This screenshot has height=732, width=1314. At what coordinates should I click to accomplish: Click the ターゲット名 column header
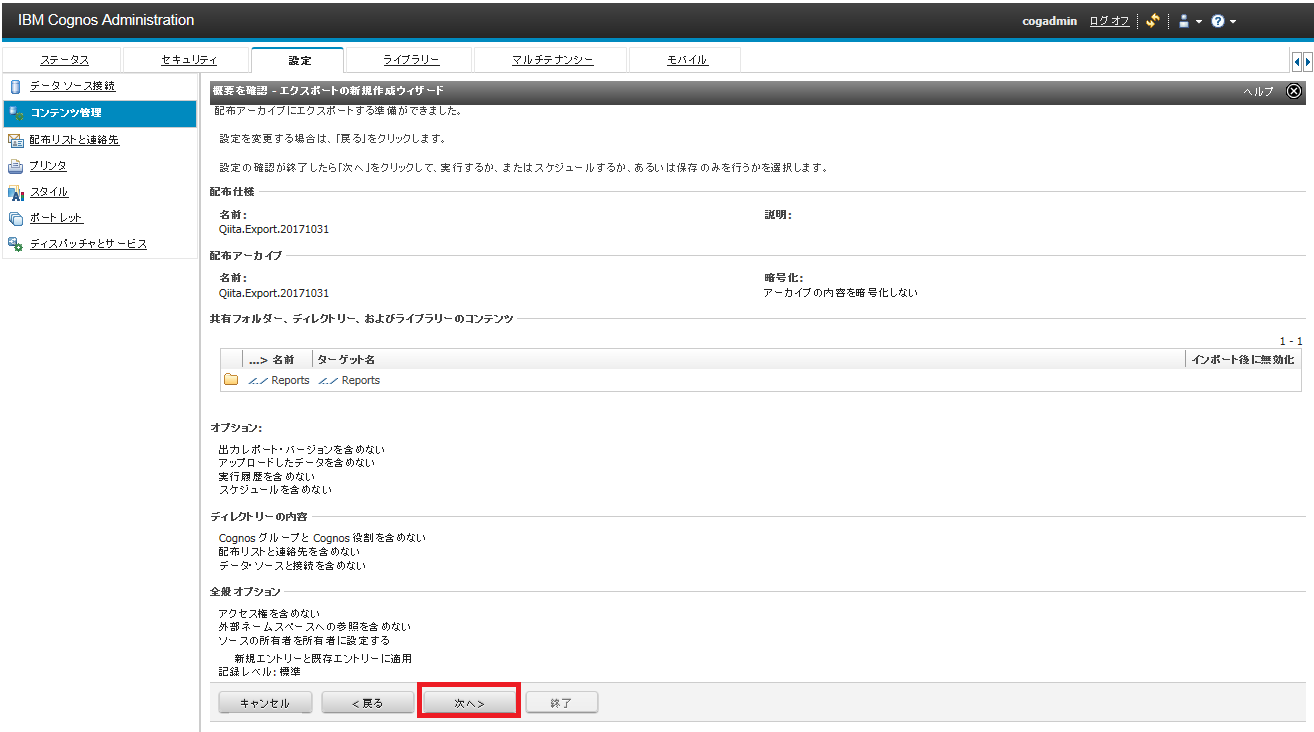[x=346, y=359]
